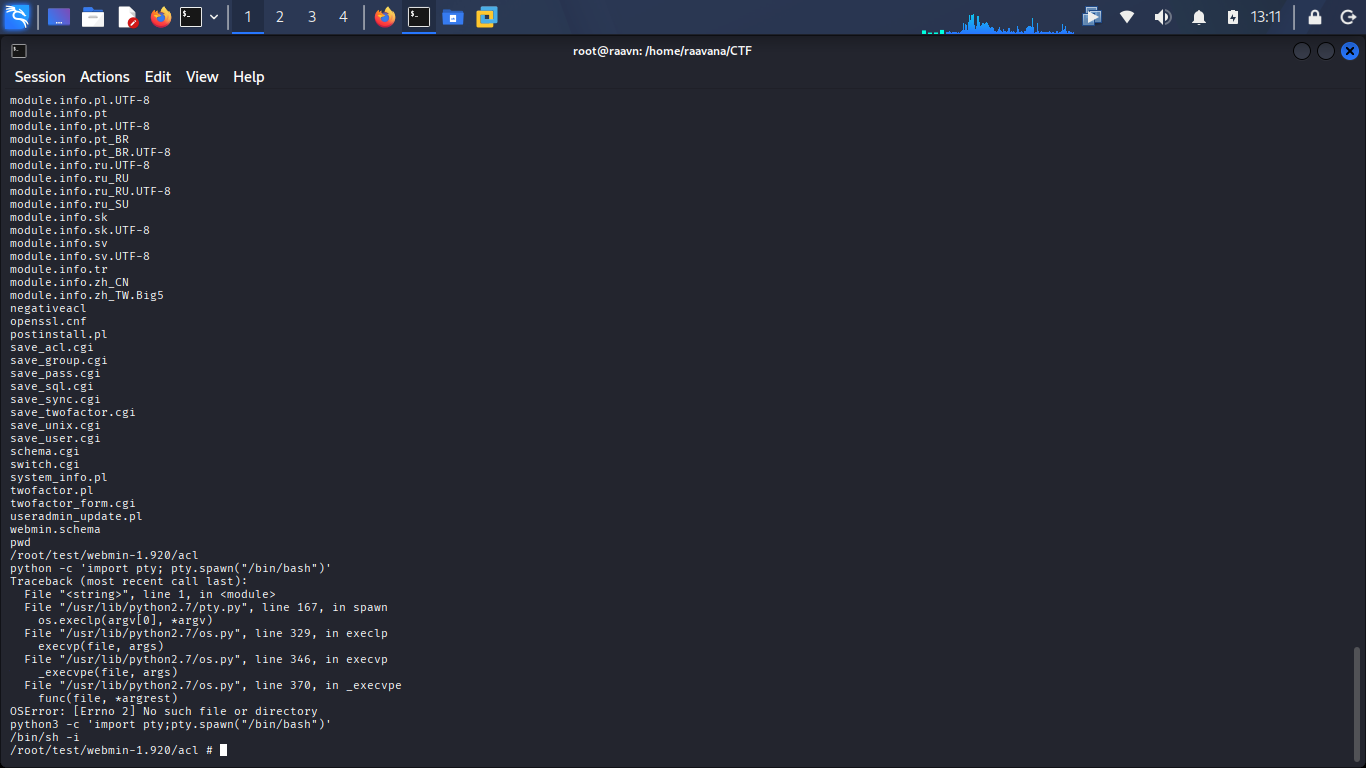Click the CPU graph monitor in the panel
1366x768 pixels.
[x=998, y=20]
